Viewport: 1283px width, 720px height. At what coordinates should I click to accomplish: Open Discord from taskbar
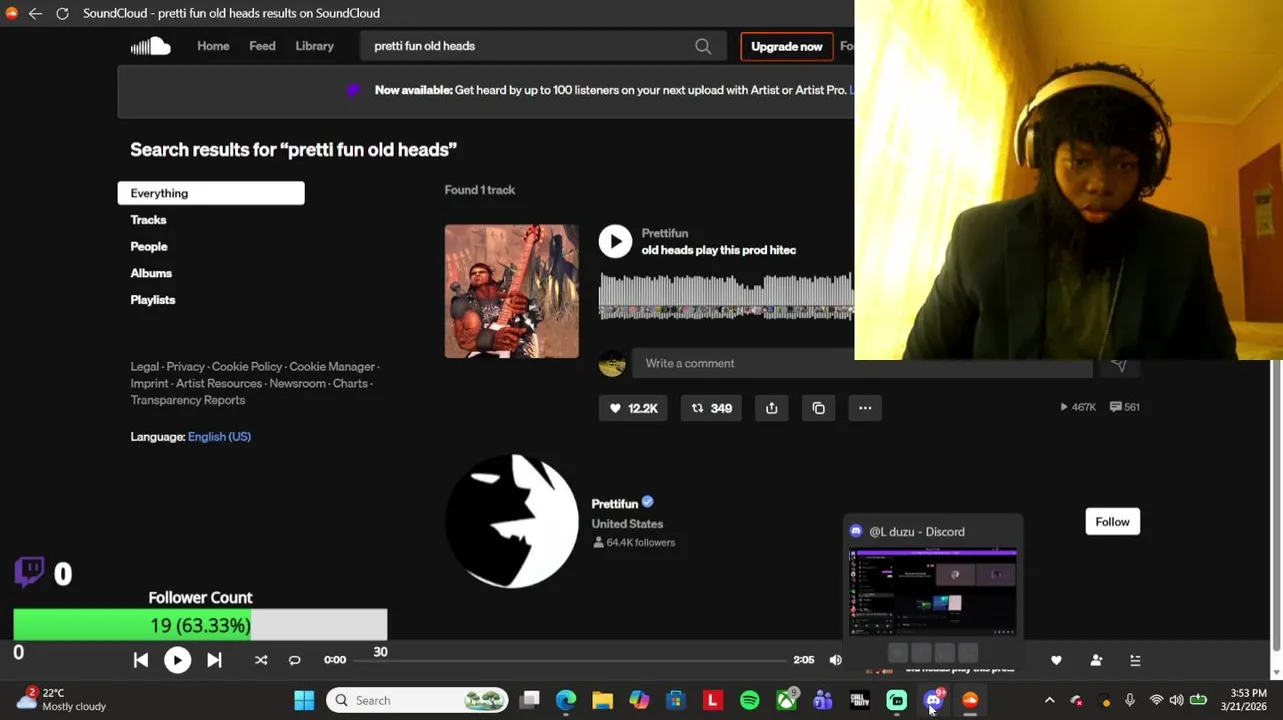[933, 700]
